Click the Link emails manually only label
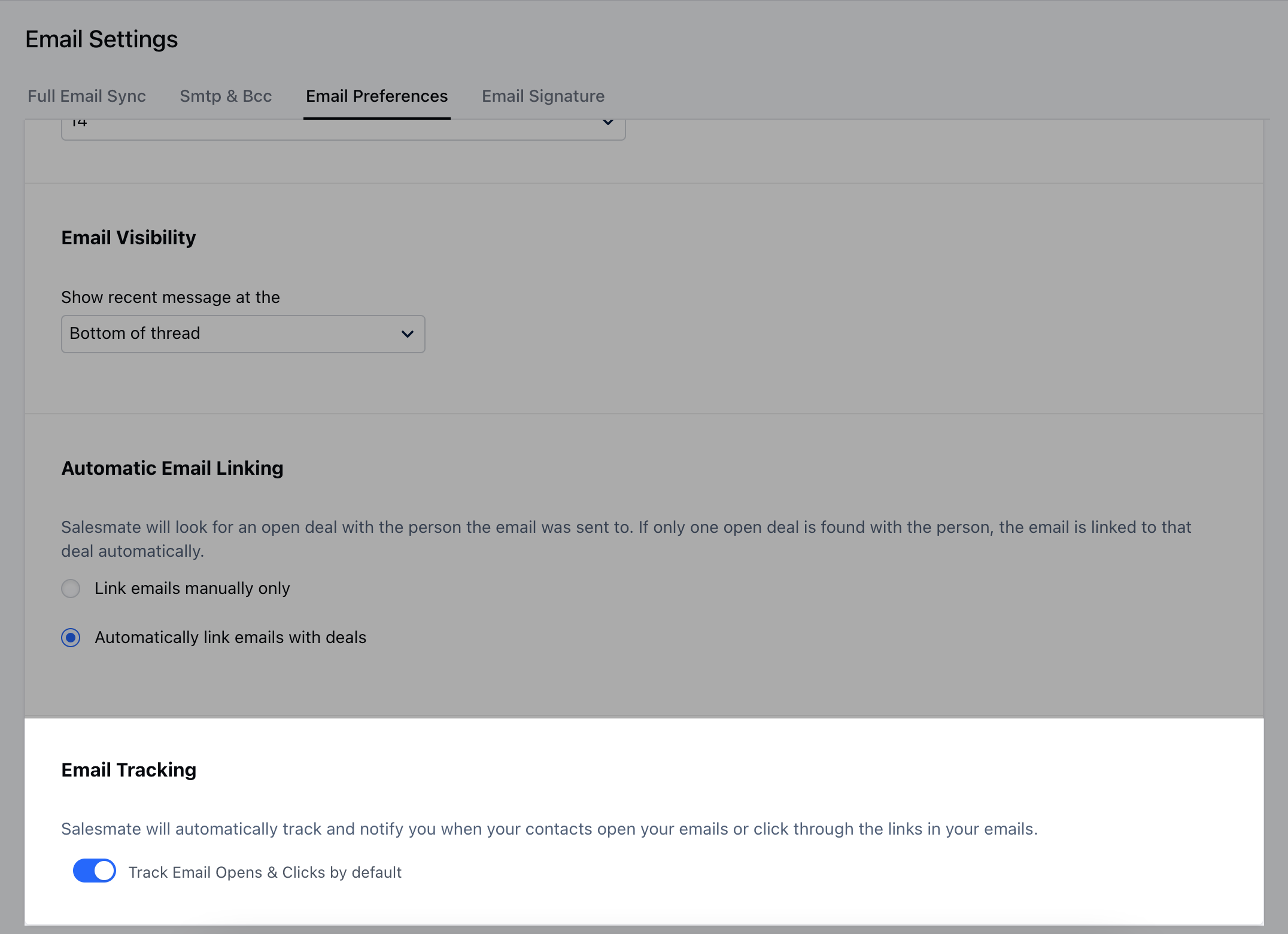 [192, 589]
